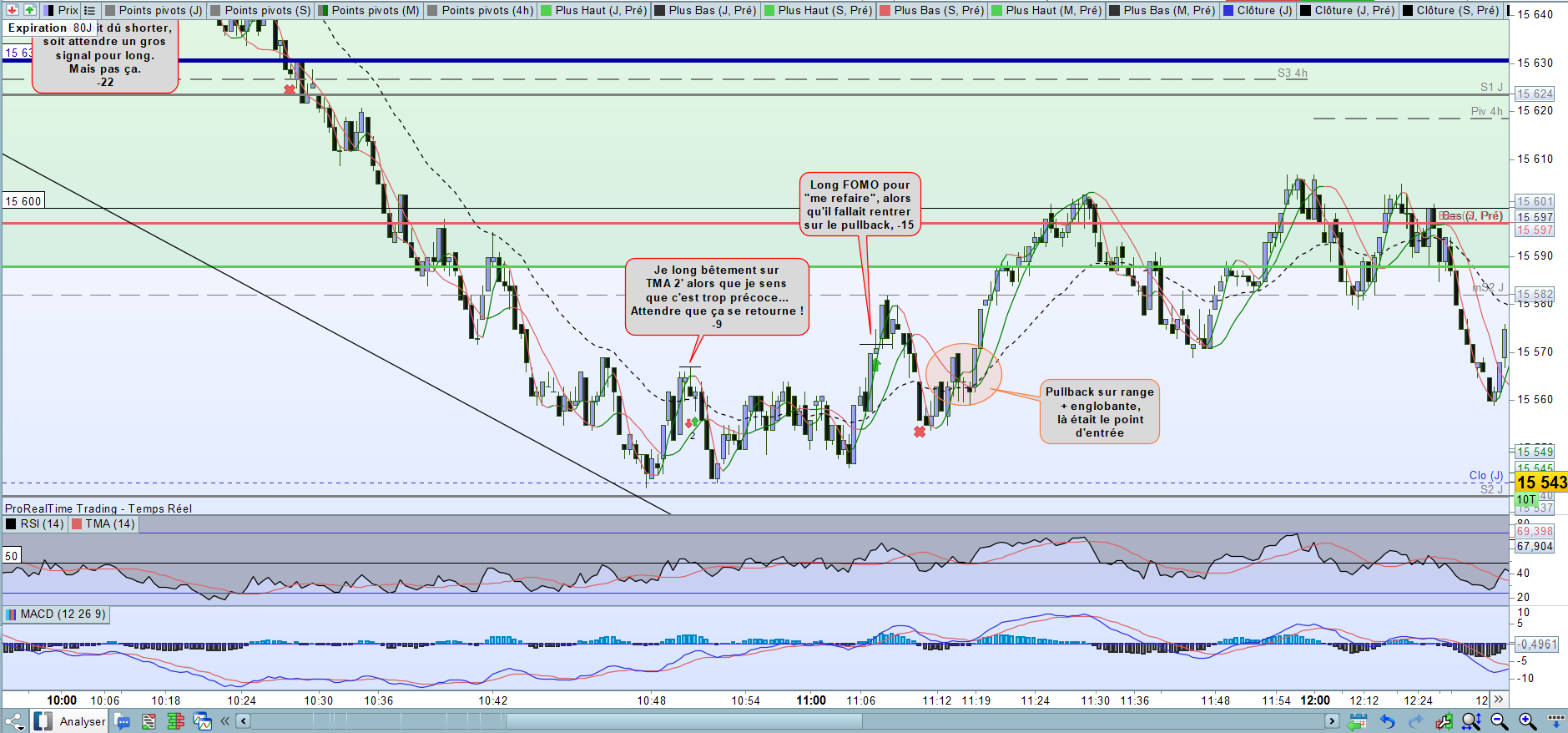Select the Prix indicator label
The image size is (1568, 733).
click(68, 10)
